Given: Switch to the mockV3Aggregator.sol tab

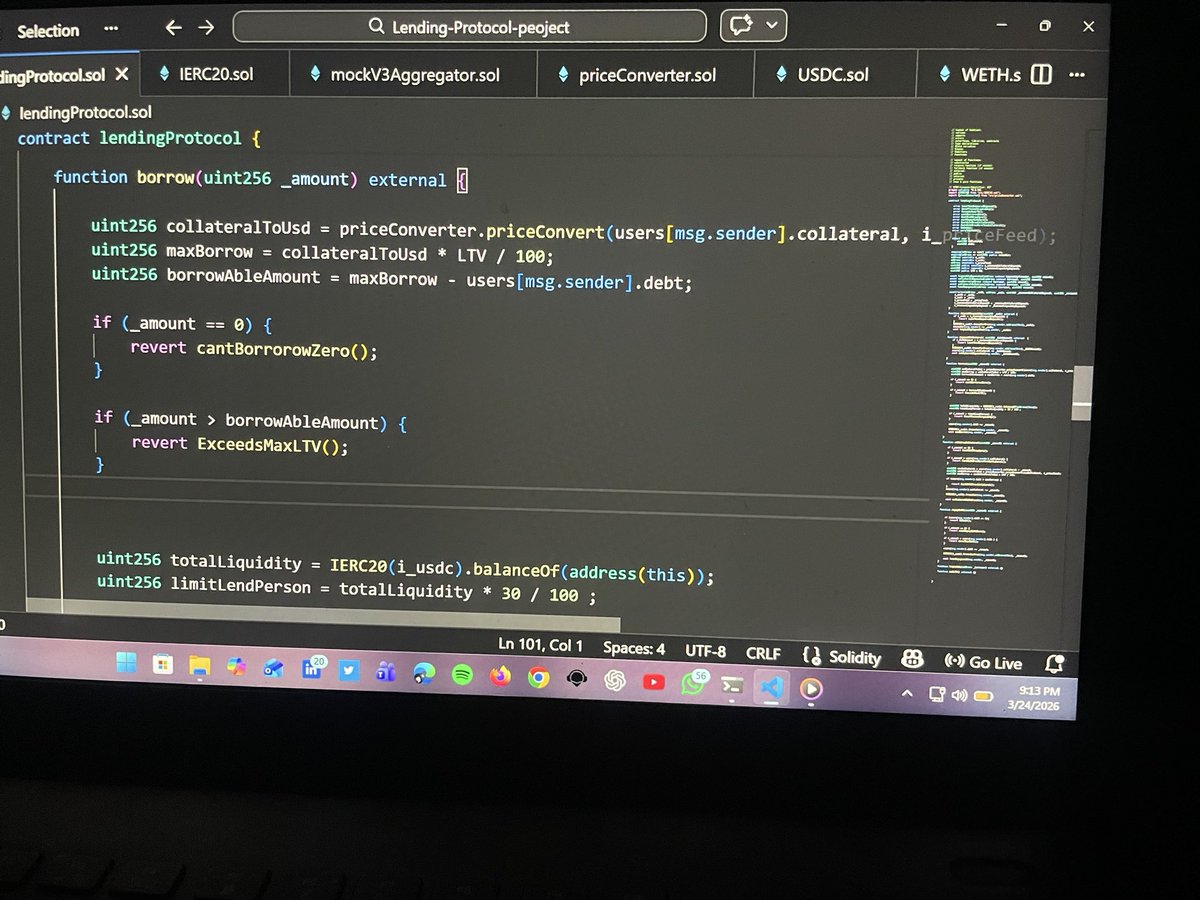Looking at the screenshot, I should click(413, 75).
